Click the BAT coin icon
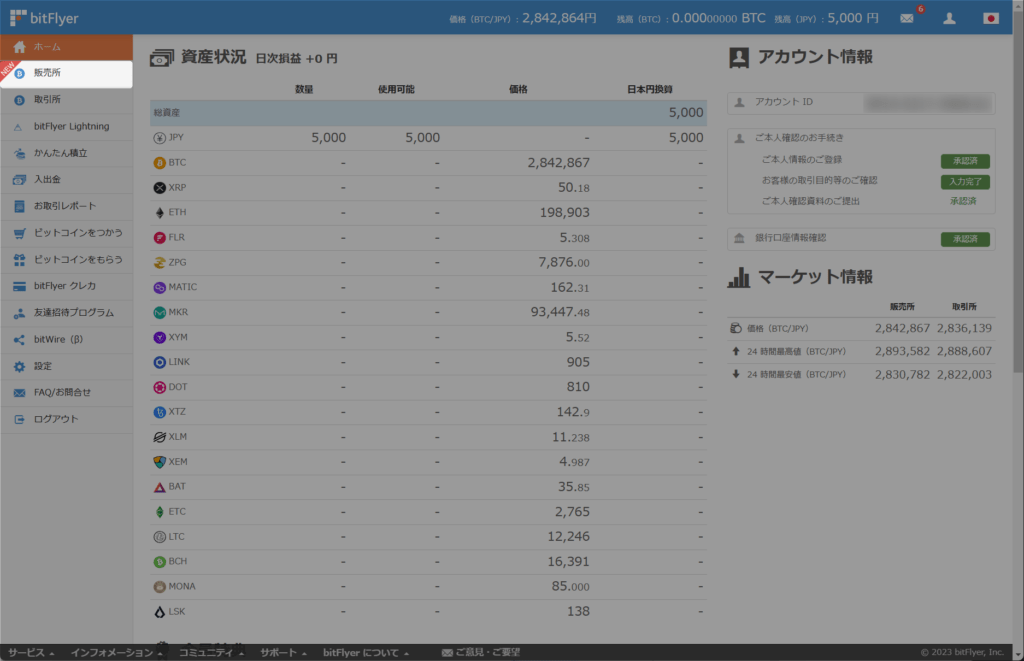Screen dimensions: 1024x661 coord(159,487)
